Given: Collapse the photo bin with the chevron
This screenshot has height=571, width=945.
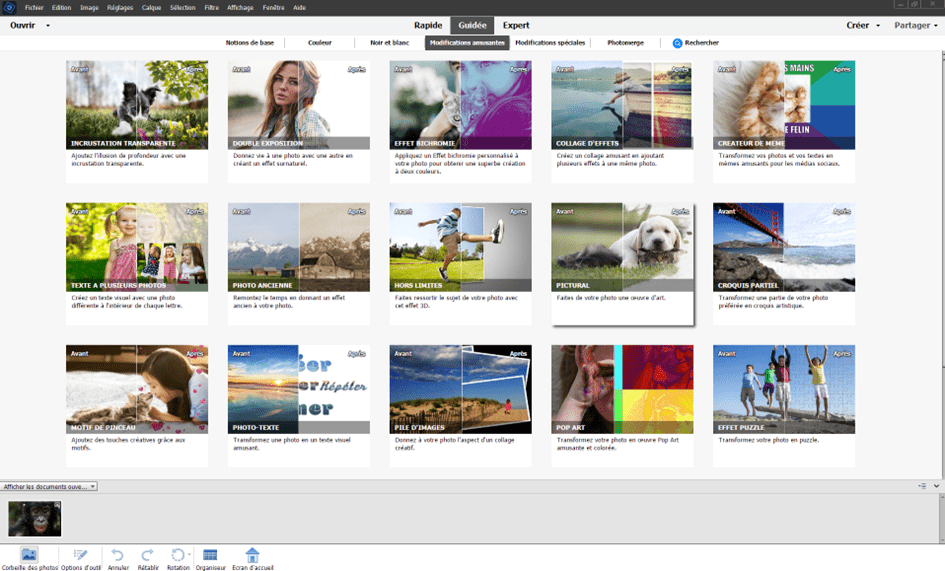Looking at the screenshot, I should pos(936,485).
